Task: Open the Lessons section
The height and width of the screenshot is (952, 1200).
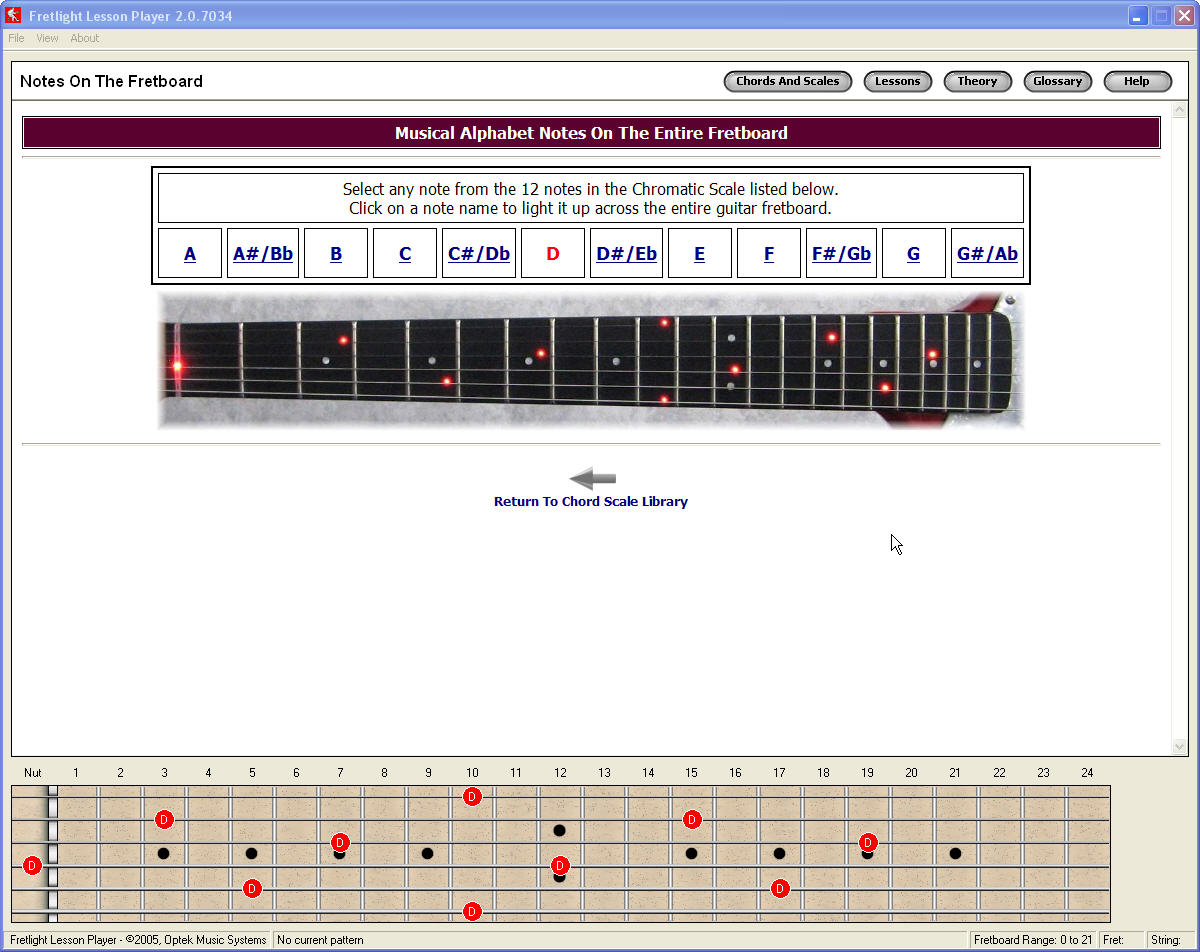Action: tap(898, 81)
